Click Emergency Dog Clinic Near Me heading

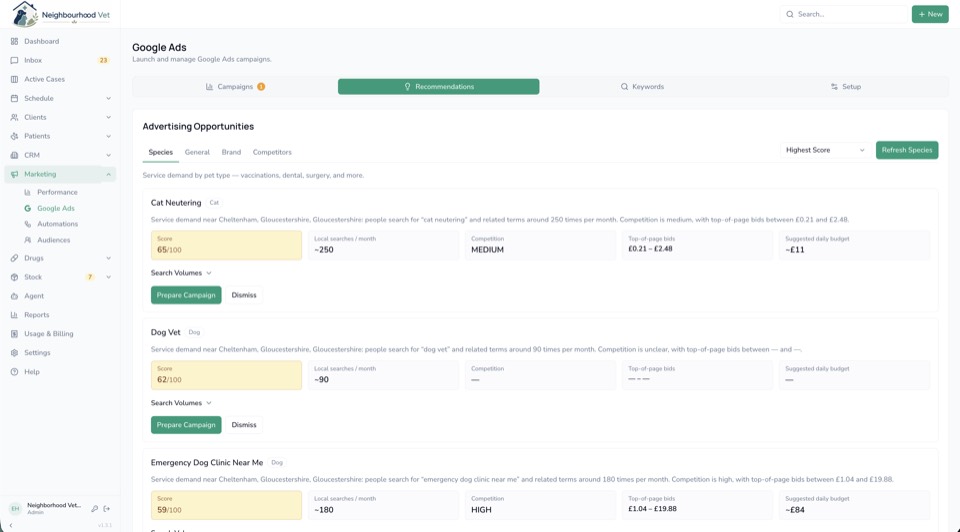pyautogui.click(x=207, y=462)
